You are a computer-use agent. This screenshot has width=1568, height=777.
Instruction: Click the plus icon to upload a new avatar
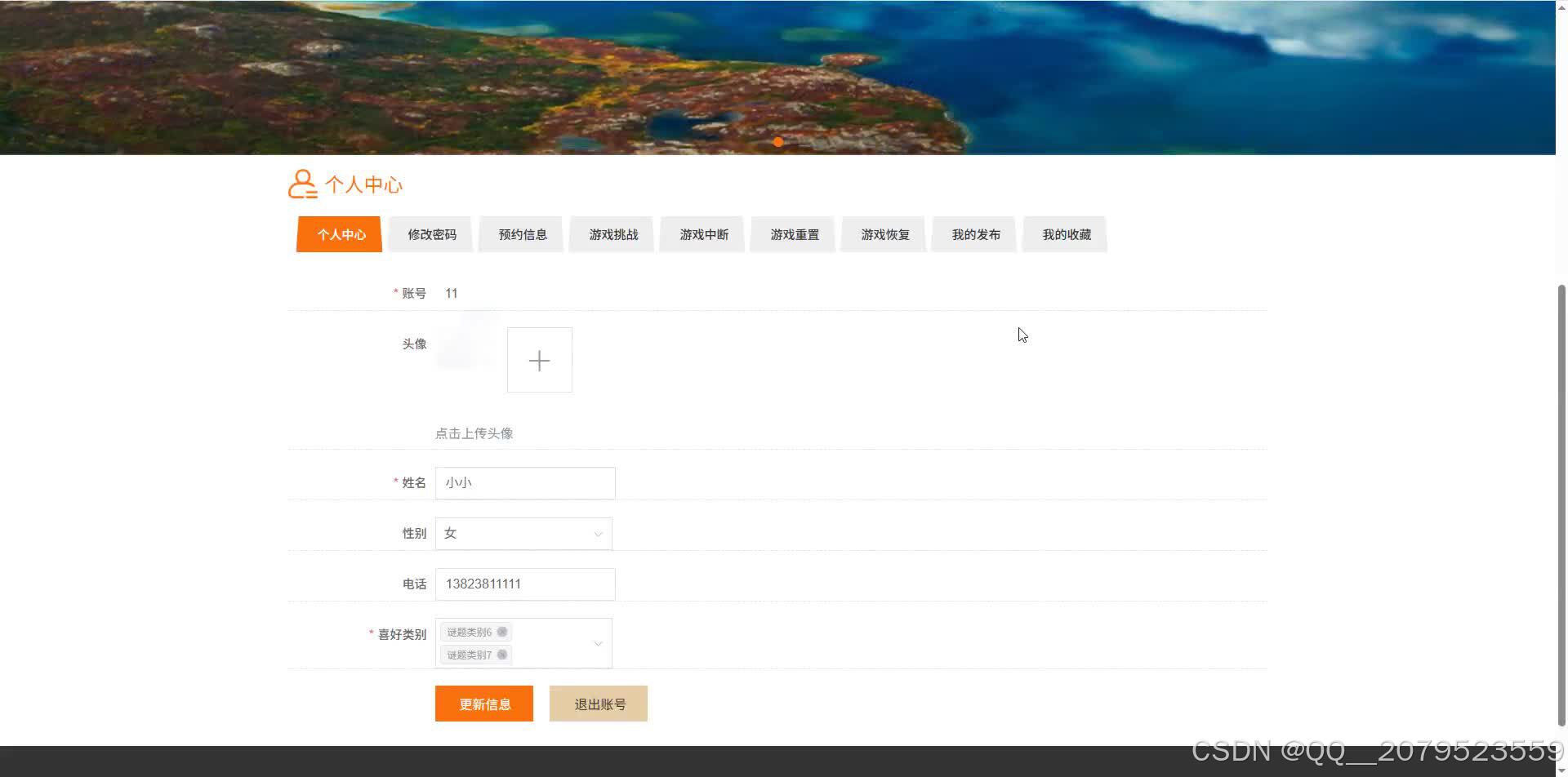[539, 359]
